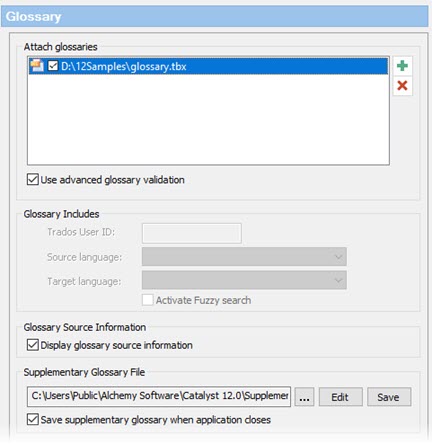Browse for supplementary glossary with ellipsis button

click(x=304, y=397)
